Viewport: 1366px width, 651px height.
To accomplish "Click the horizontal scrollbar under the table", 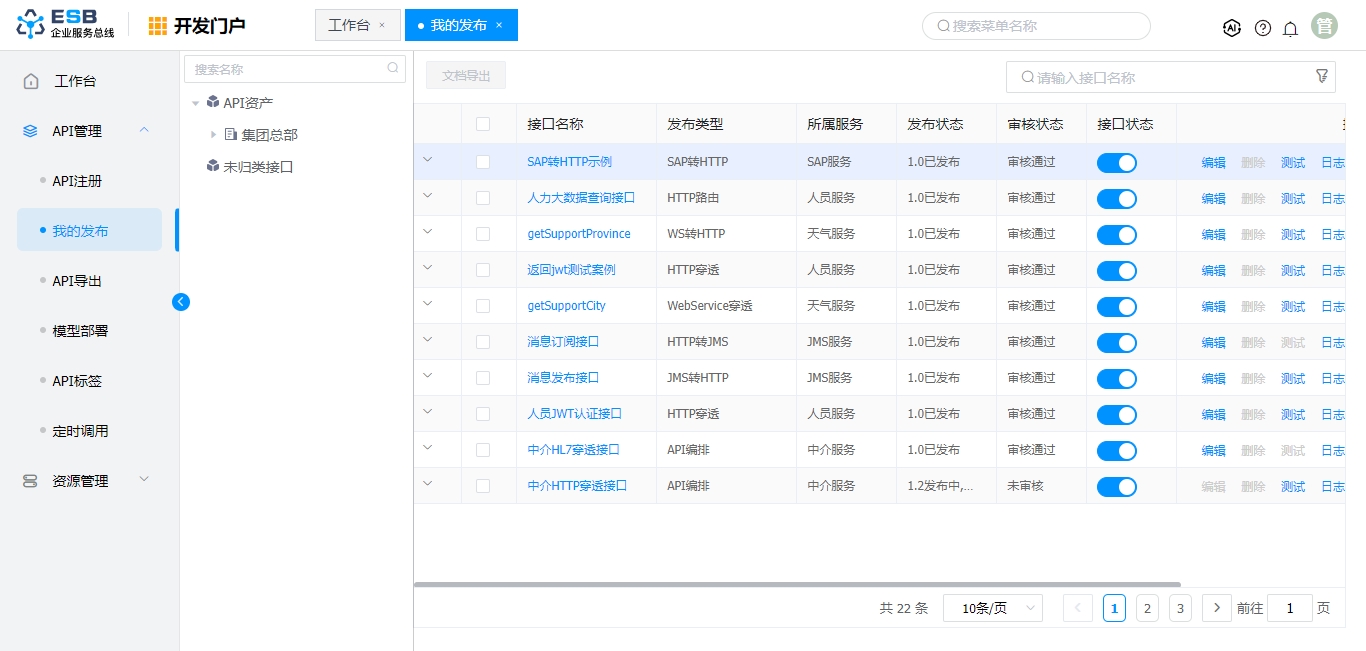I will tap(797, 584).
